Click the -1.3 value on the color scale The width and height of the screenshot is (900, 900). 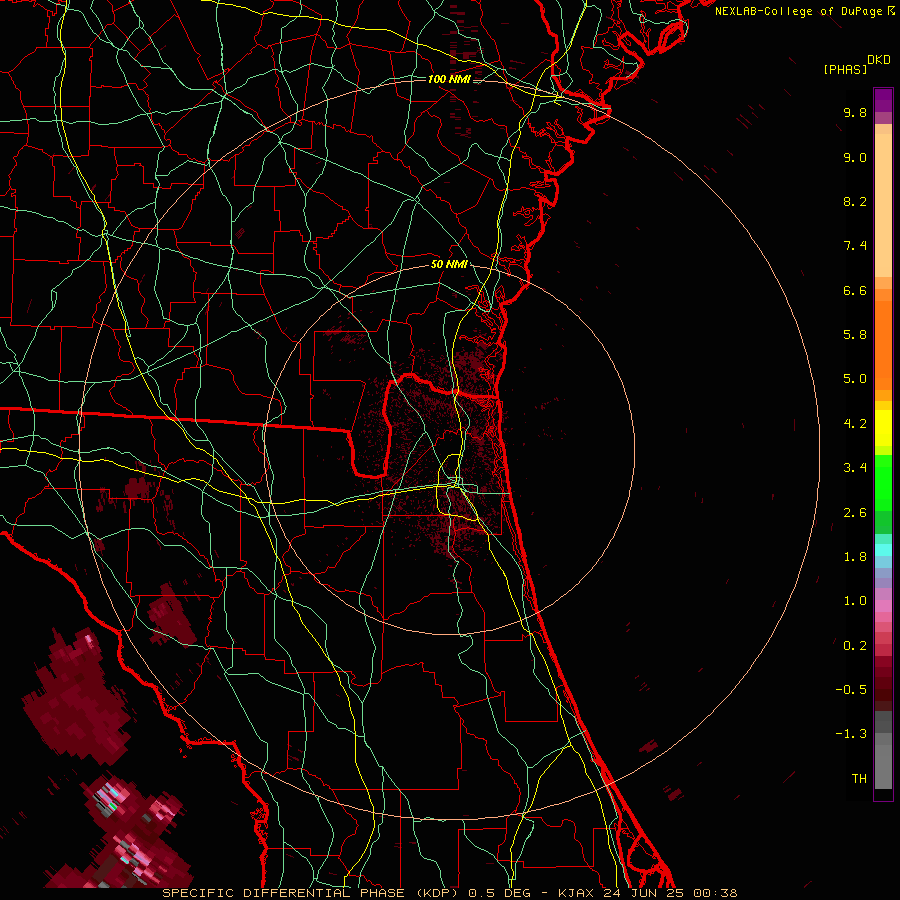point(851,734)
